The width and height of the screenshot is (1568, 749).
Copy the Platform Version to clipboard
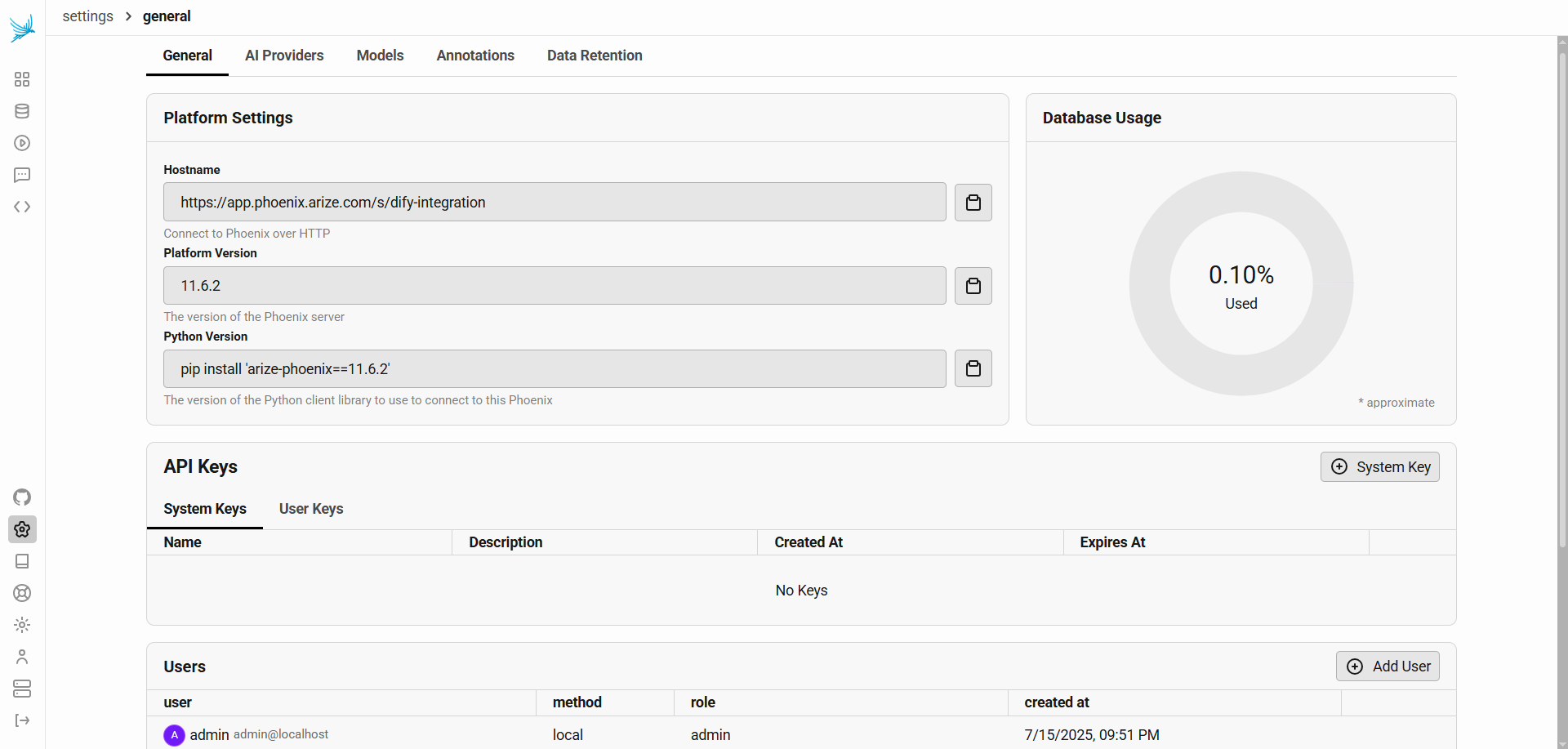coord(973,286)
